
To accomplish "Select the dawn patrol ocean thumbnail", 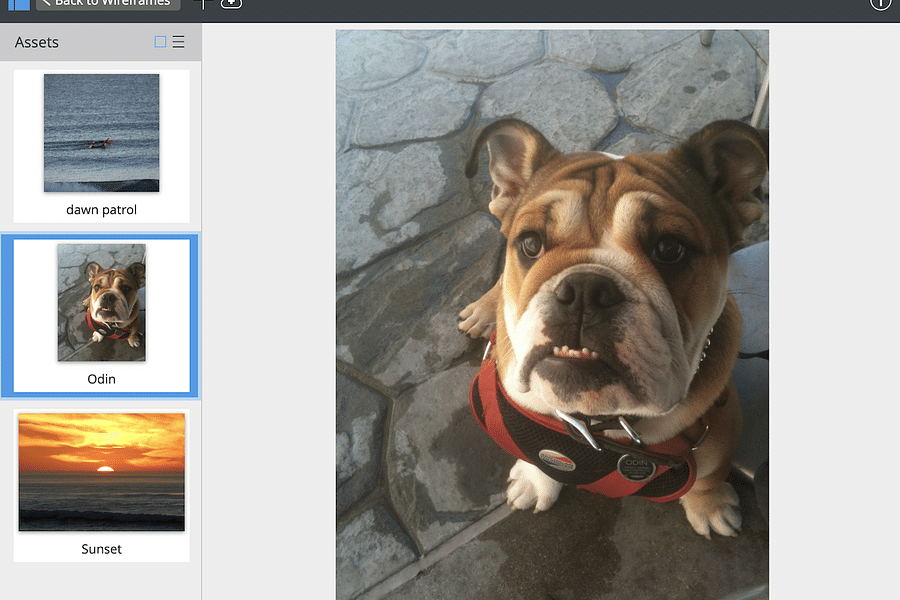I will (x=101, y=132).
